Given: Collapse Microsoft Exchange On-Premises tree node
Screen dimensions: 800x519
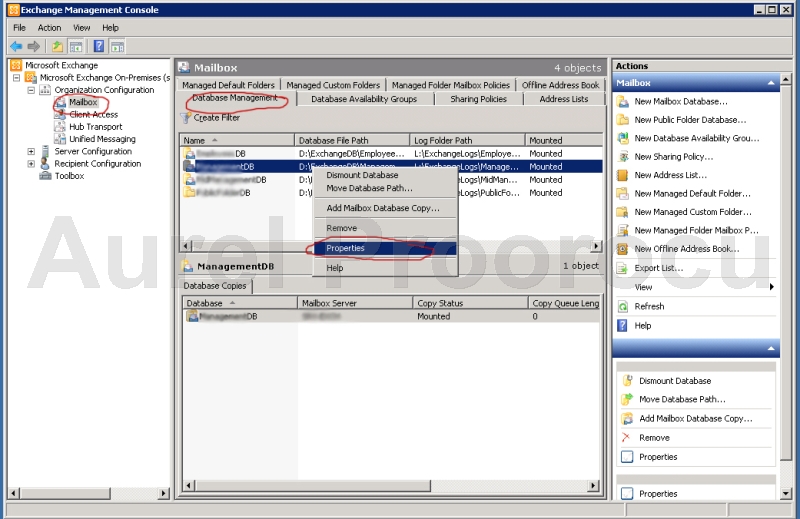Looking at the screenshot, I should [16, 78].
